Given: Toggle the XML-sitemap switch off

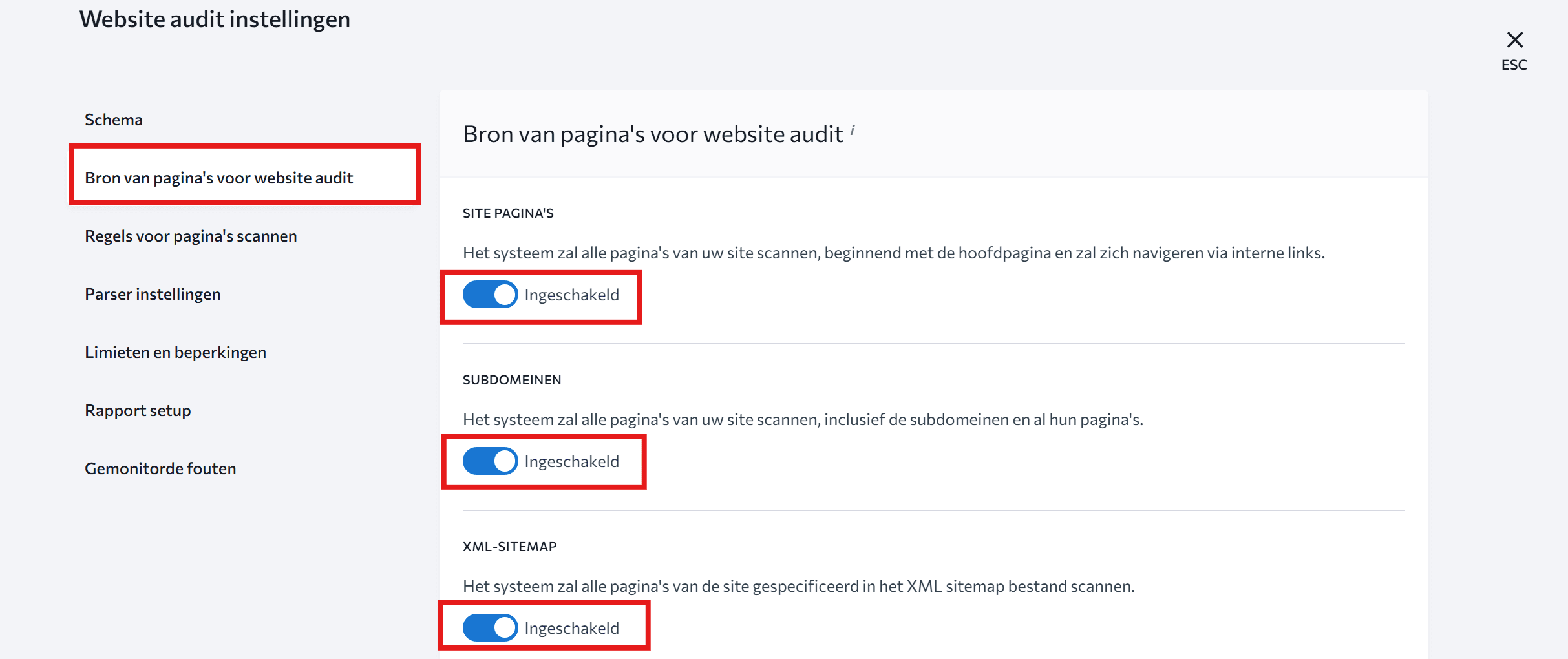Looking at the screenshot, I should [490, 628].
